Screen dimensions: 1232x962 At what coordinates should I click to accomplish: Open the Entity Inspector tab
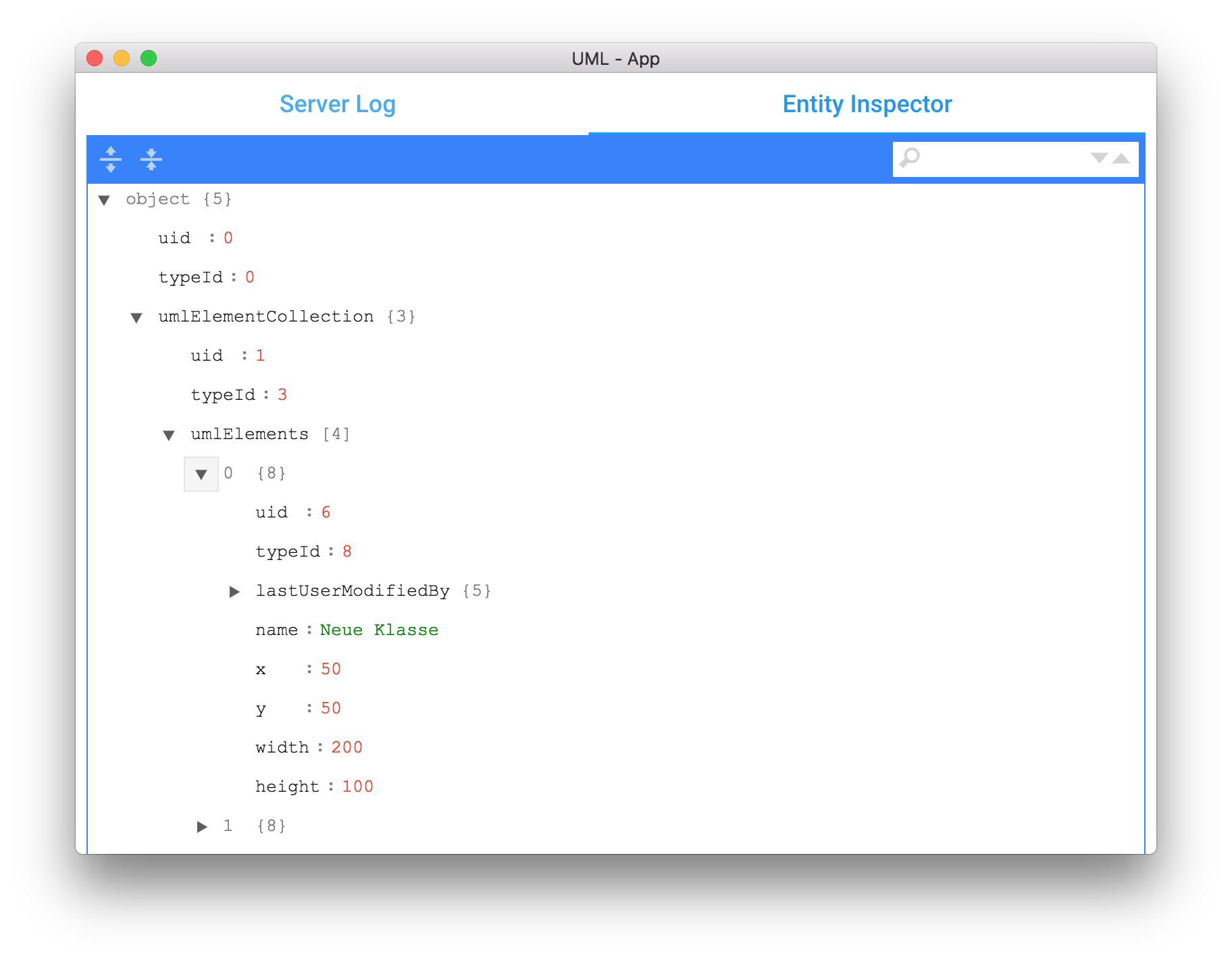(867, 104)
